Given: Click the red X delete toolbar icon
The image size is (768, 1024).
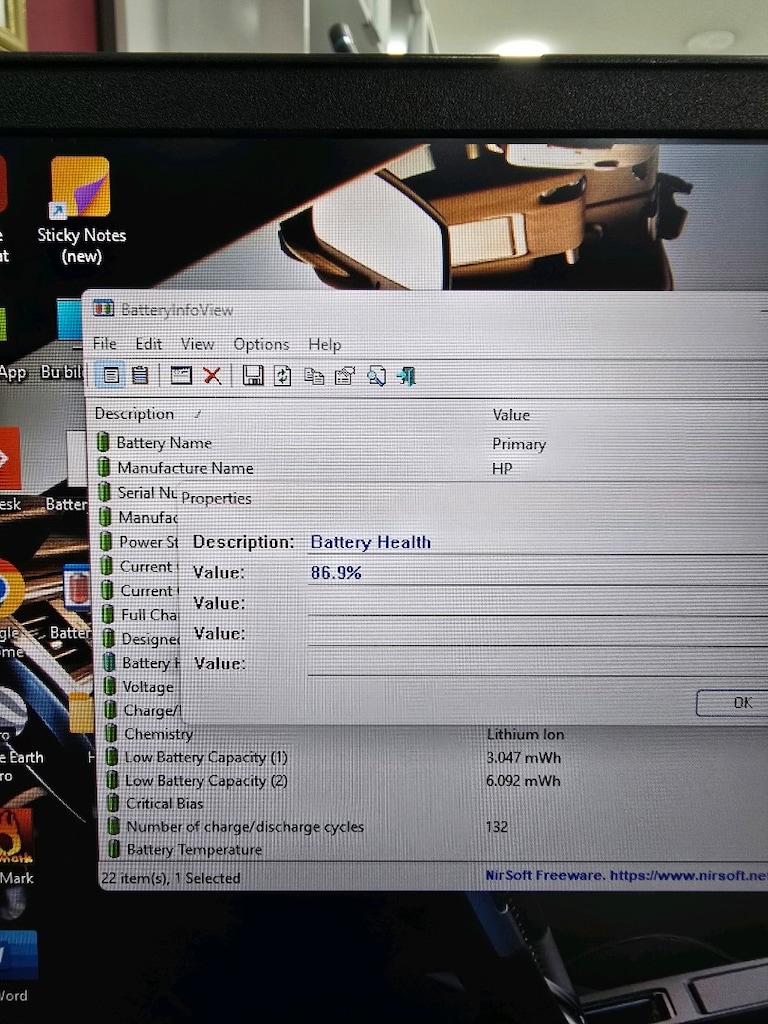Looking at the screenshot, I should [212, 376].
